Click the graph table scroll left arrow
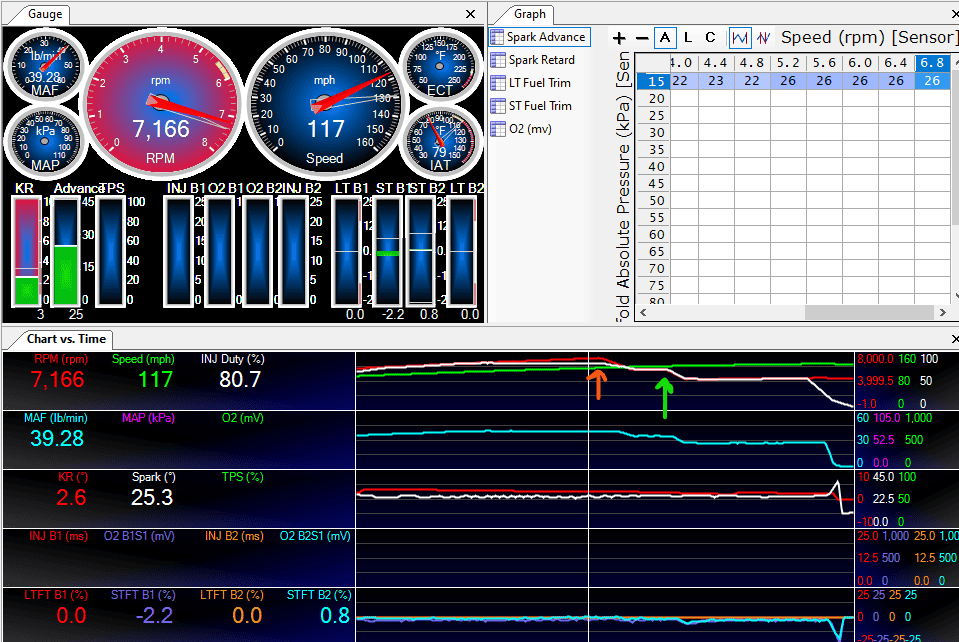The height and width of the screenshot is (642, 959). click(643, 312)
